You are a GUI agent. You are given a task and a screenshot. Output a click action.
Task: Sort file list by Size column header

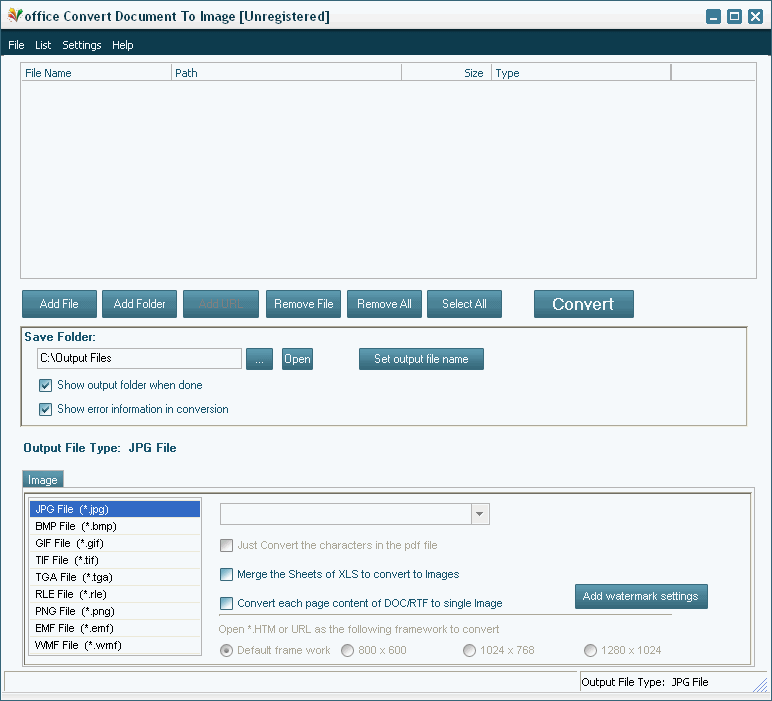point(446,73)
